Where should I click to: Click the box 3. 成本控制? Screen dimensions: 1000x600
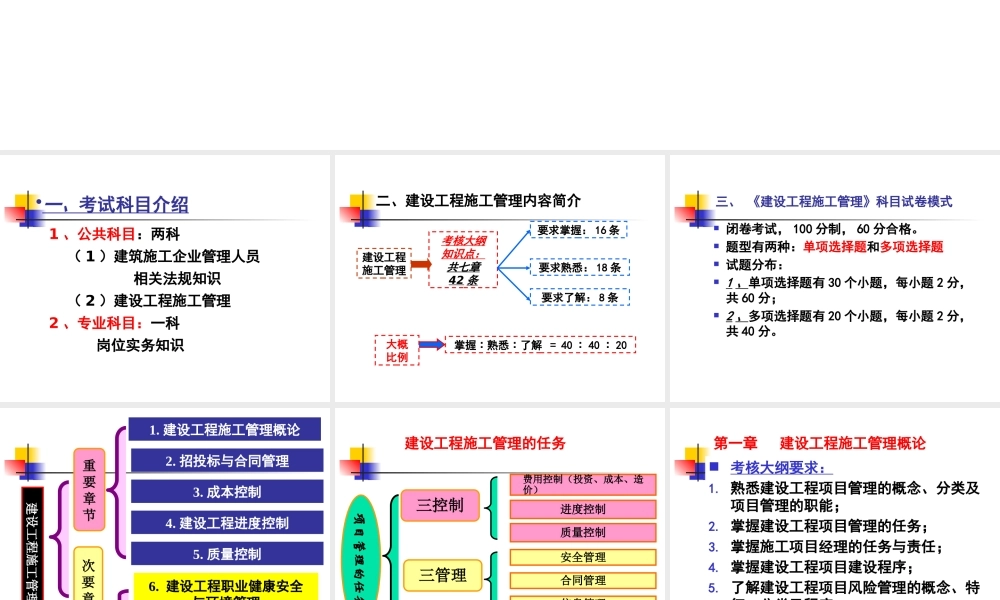click(227, 492)
